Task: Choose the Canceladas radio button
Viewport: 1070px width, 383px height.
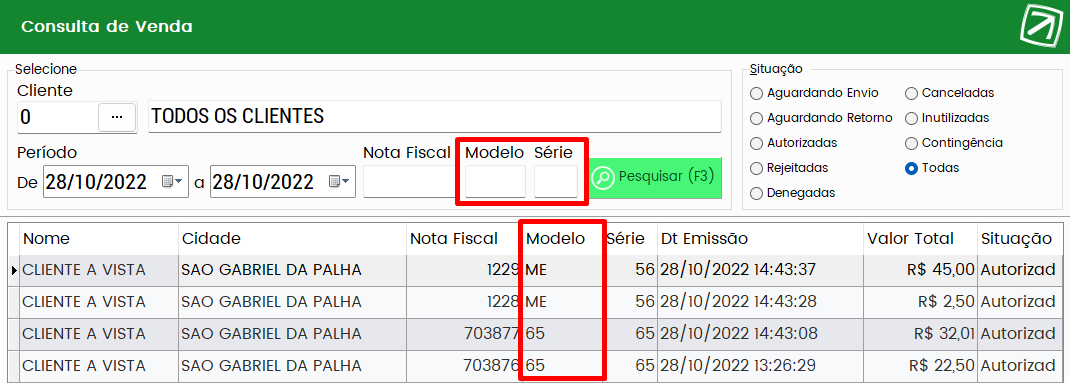Action: (x=911, y=93)
